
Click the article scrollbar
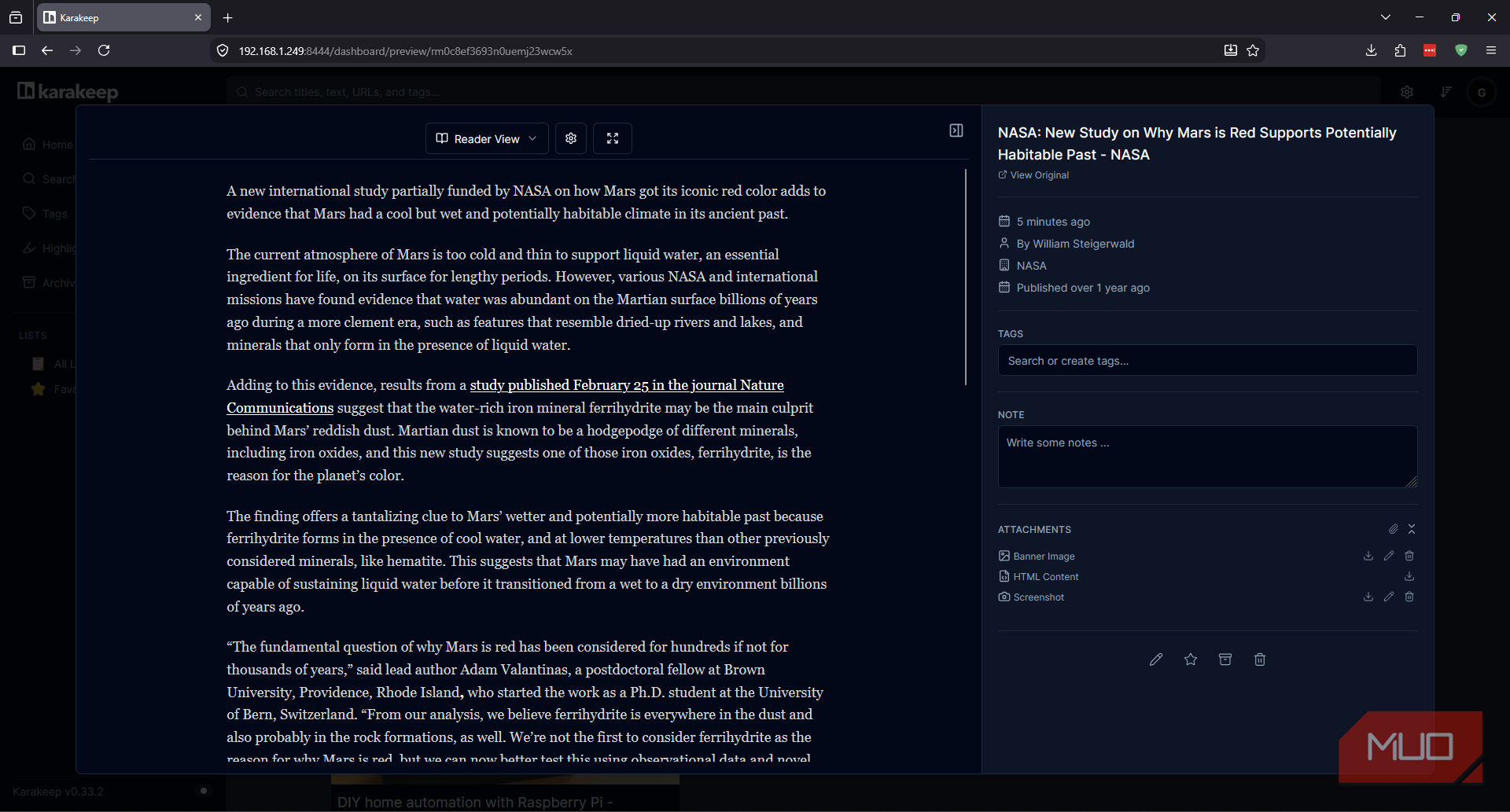tap(966, 277)
